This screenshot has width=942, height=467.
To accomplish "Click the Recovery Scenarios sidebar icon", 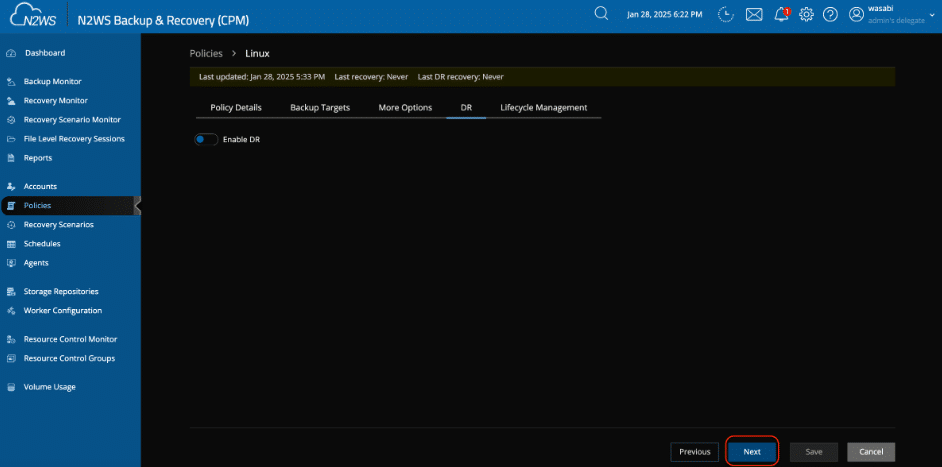I will pyautogui.click(x=10, y=225).
